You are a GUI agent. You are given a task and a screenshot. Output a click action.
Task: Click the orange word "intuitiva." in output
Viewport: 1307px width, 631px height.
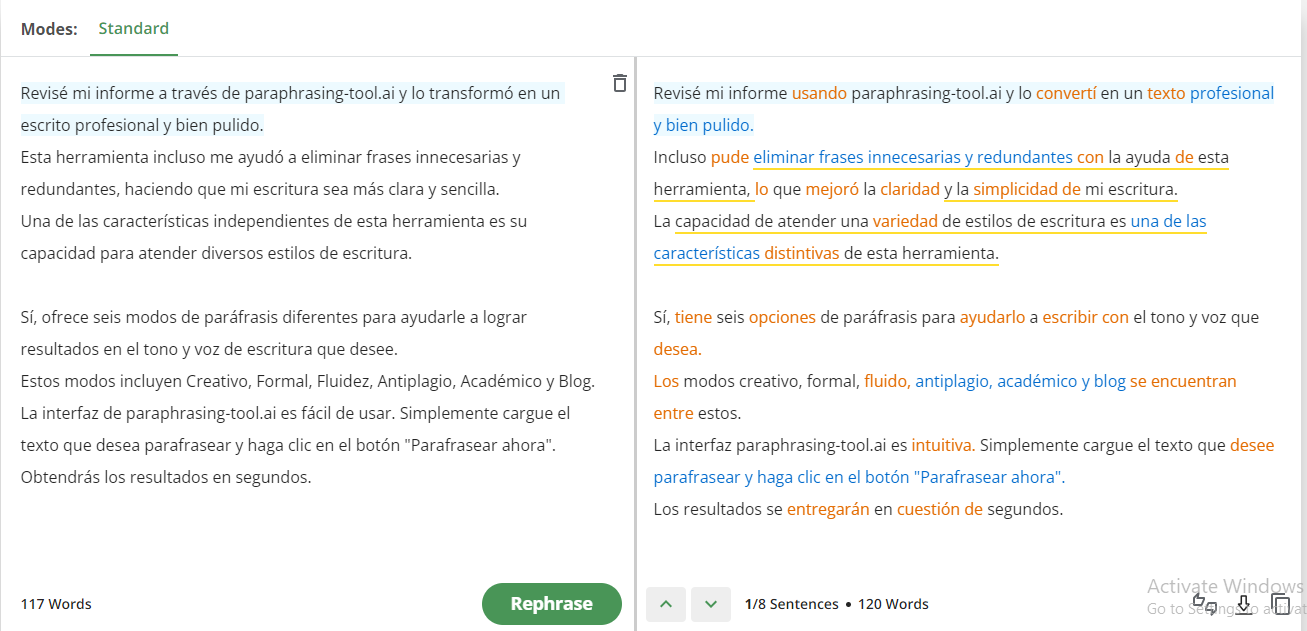tap(943, 445)
